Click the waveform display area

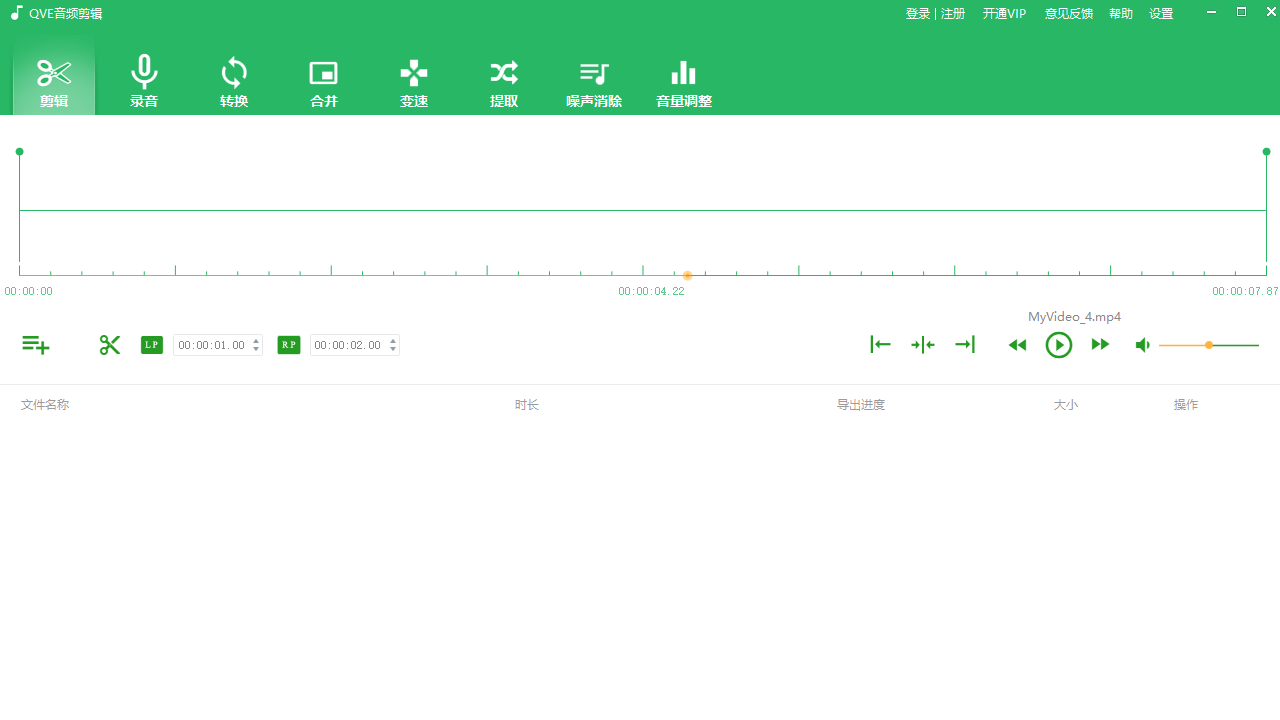[642, 210]
